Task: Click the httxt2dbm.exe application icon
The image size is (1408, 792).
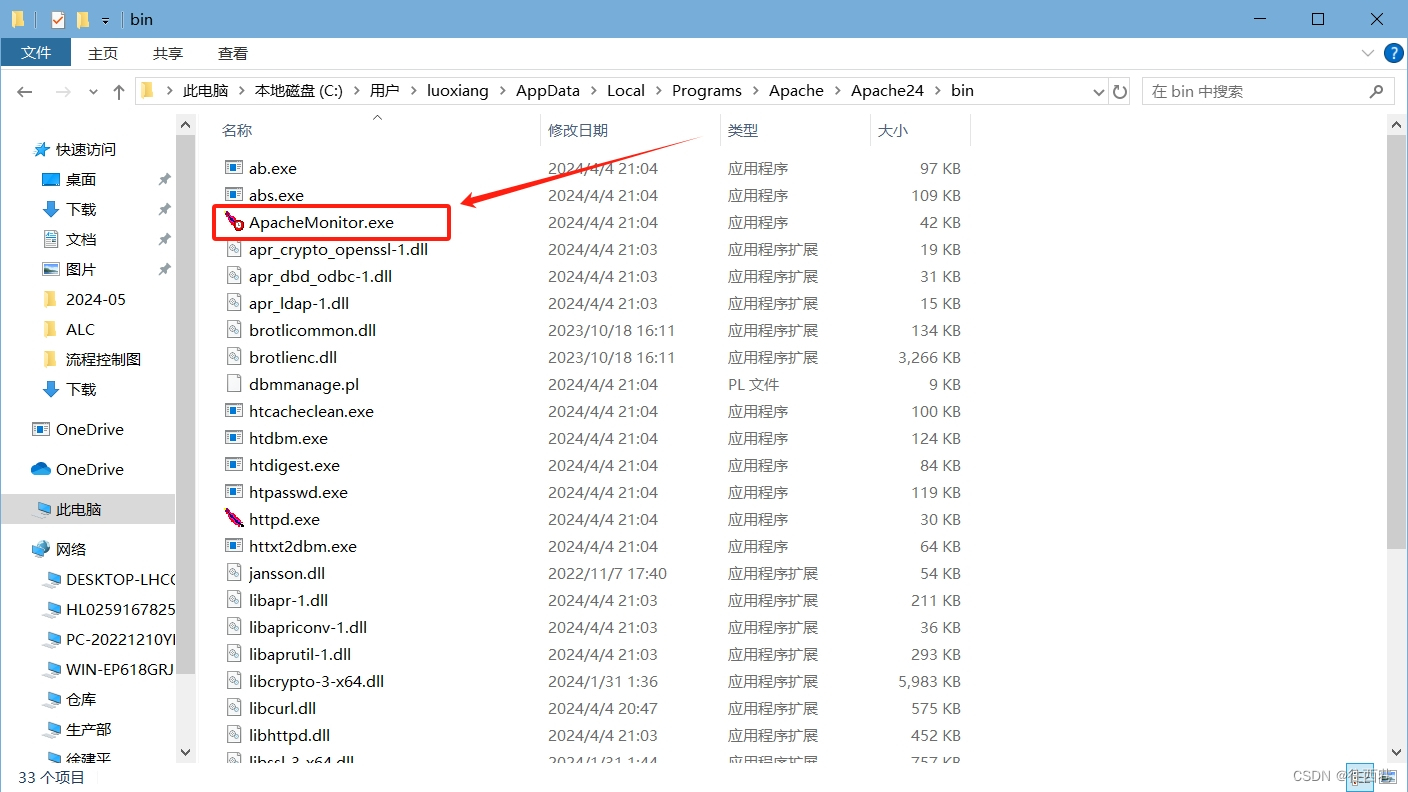Action: (x=234, y=546)
